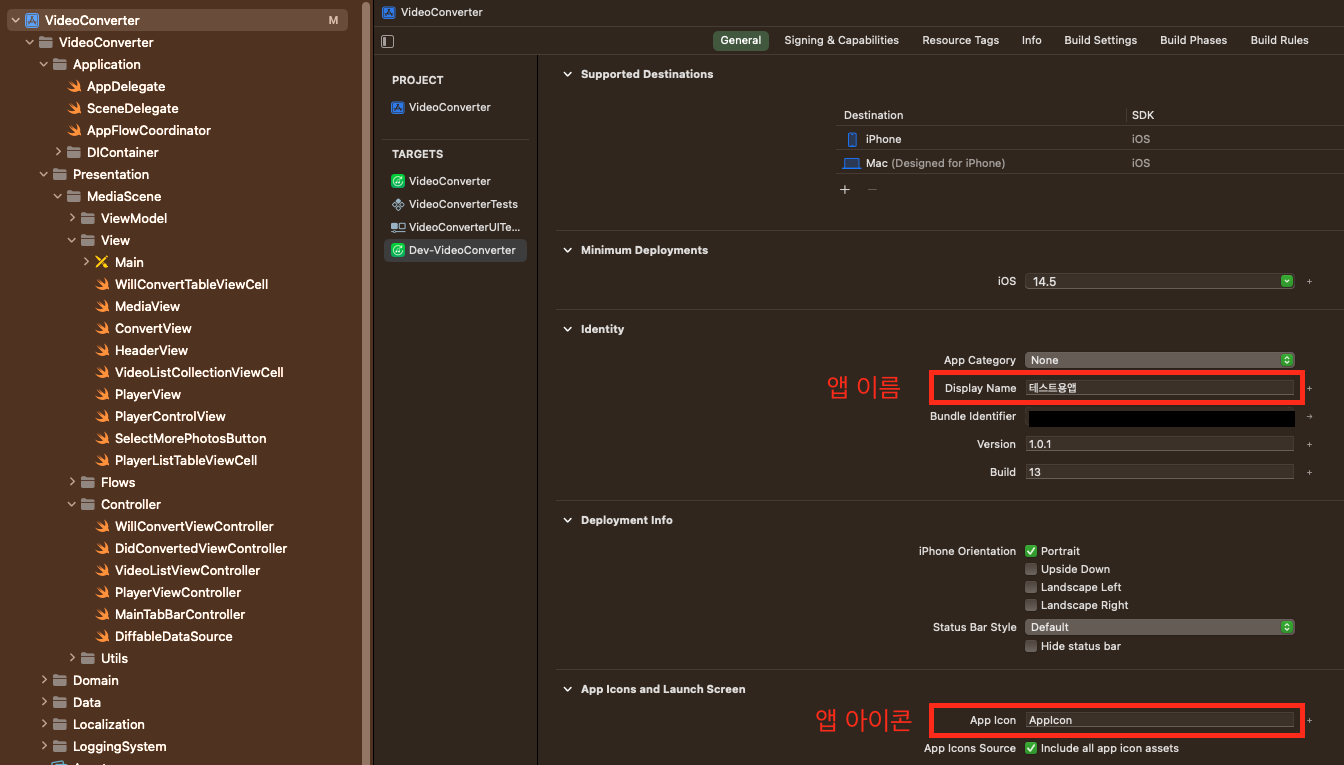Check Hide status bar option

[x=1031, y=646]
